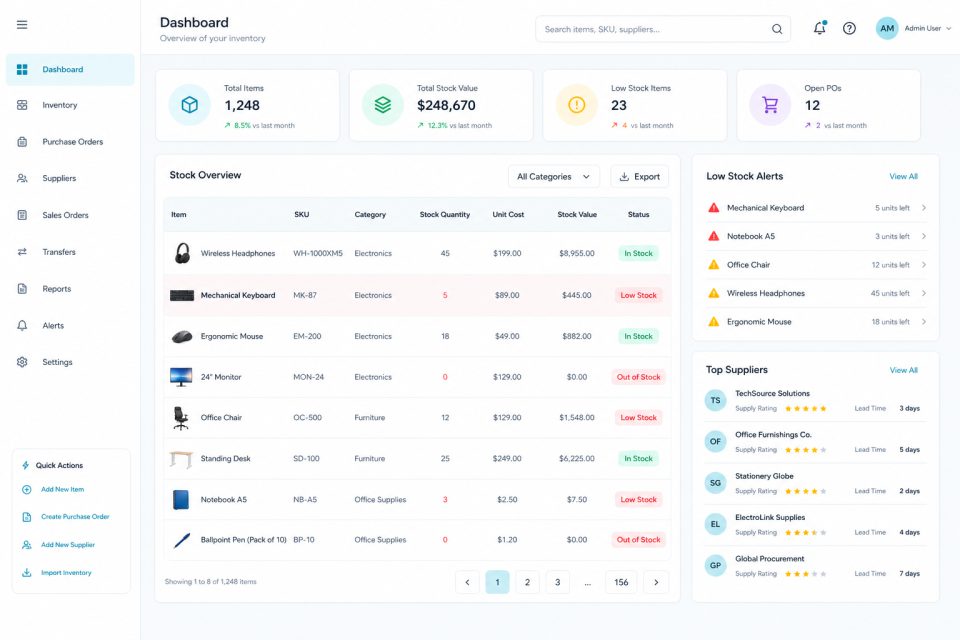Open the Settings sidebar item
The width and height of the screenshot is (960, 640).
[70, 362]
